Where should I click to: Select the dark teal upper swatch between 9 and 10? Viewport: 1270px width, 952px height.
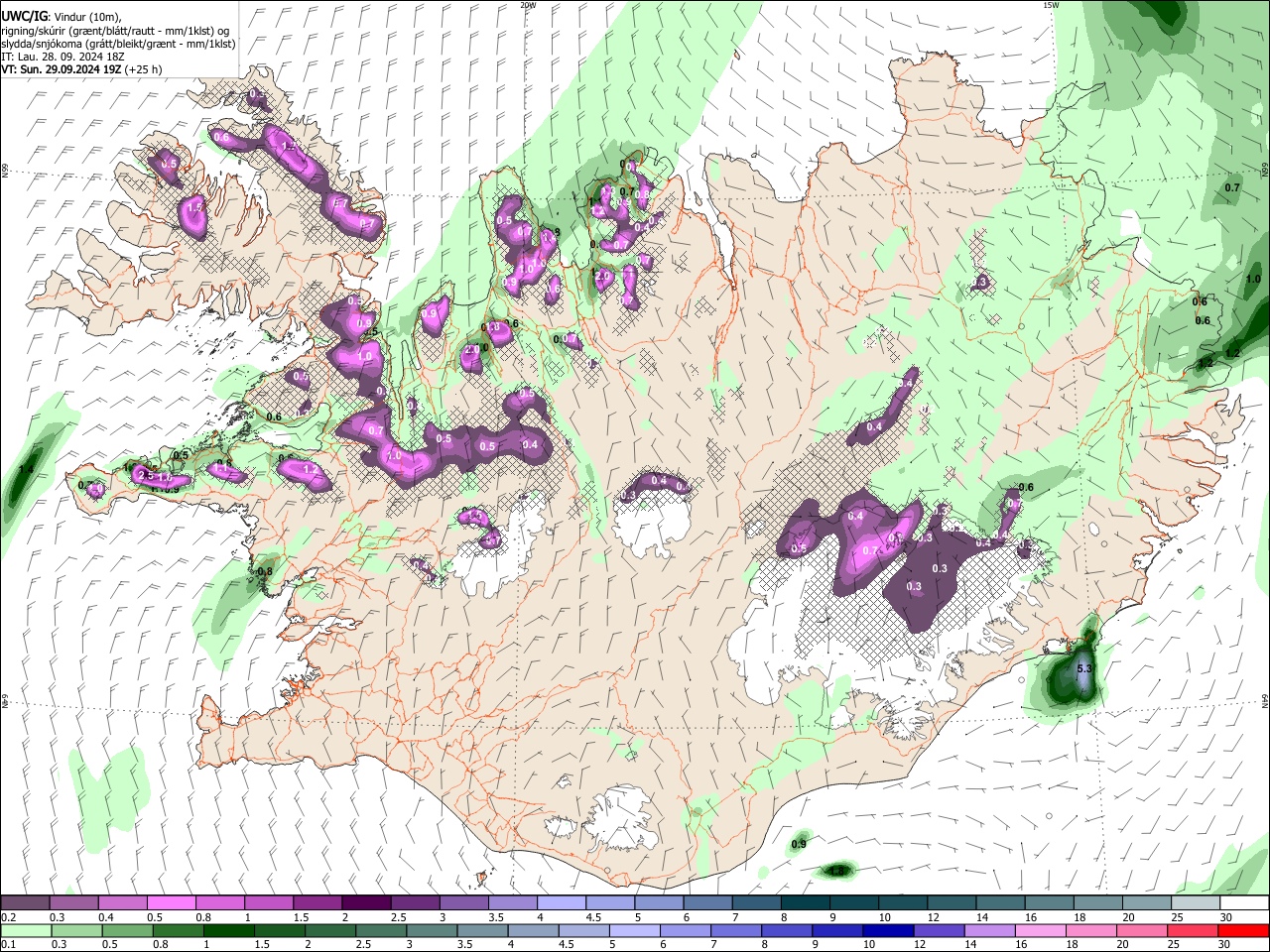pos(854,903)
